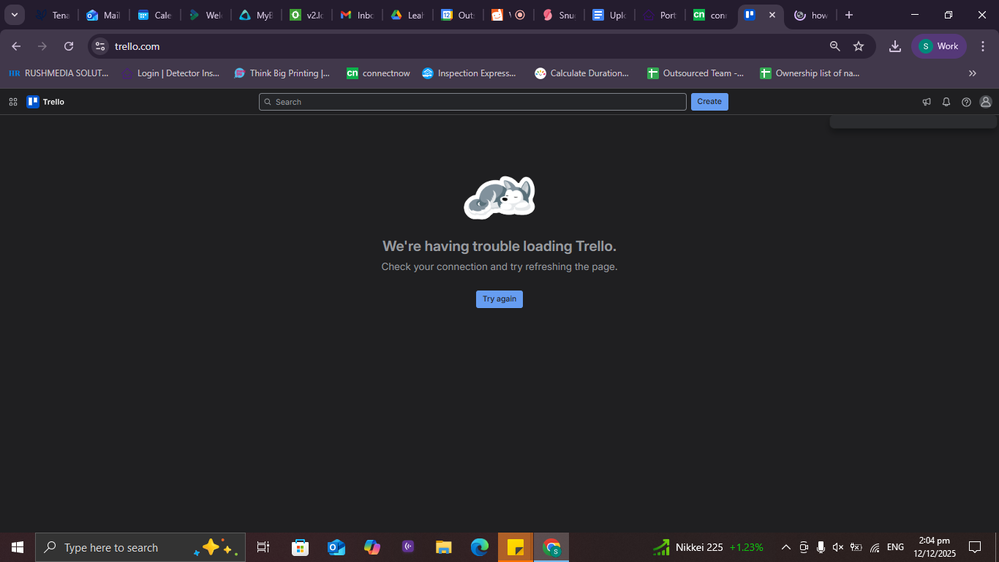This screenshot has width=999, height=562.
Task: Open Outsourced Team bookmark
Action: click(695, 73)
